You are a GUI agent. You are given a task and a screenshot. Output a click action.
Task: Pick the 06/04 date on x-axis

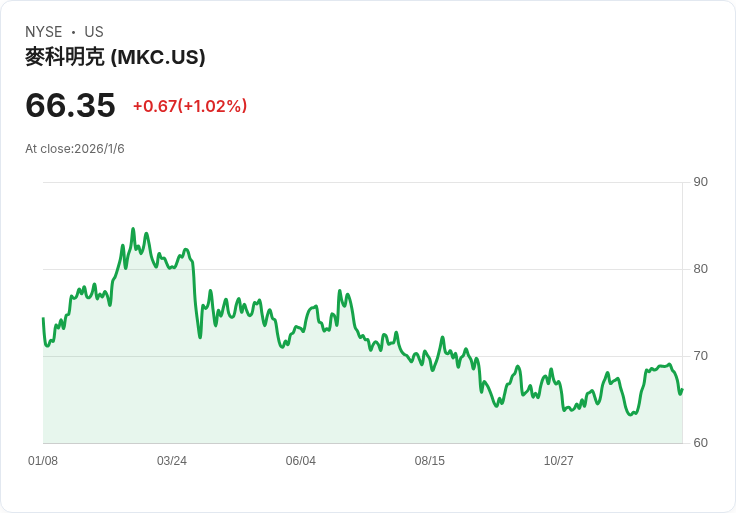301,461
